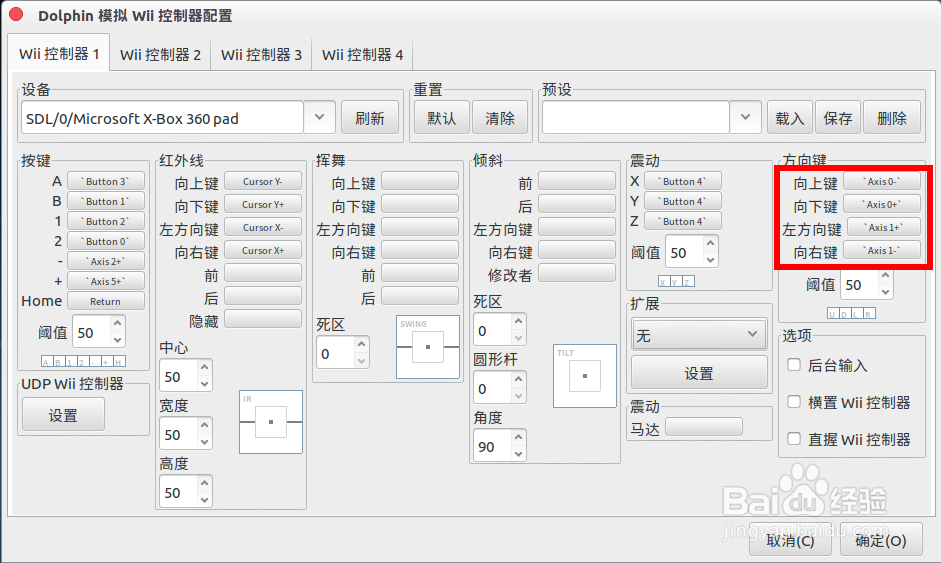The width and height of the screenshot is (941, 563).
Task: Click the 保存 save button
Action: 838,118
